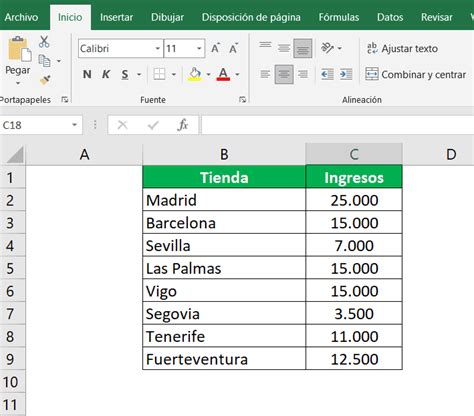Align text right
Viewport: 474px width, 416px height.
coord(303,74)
